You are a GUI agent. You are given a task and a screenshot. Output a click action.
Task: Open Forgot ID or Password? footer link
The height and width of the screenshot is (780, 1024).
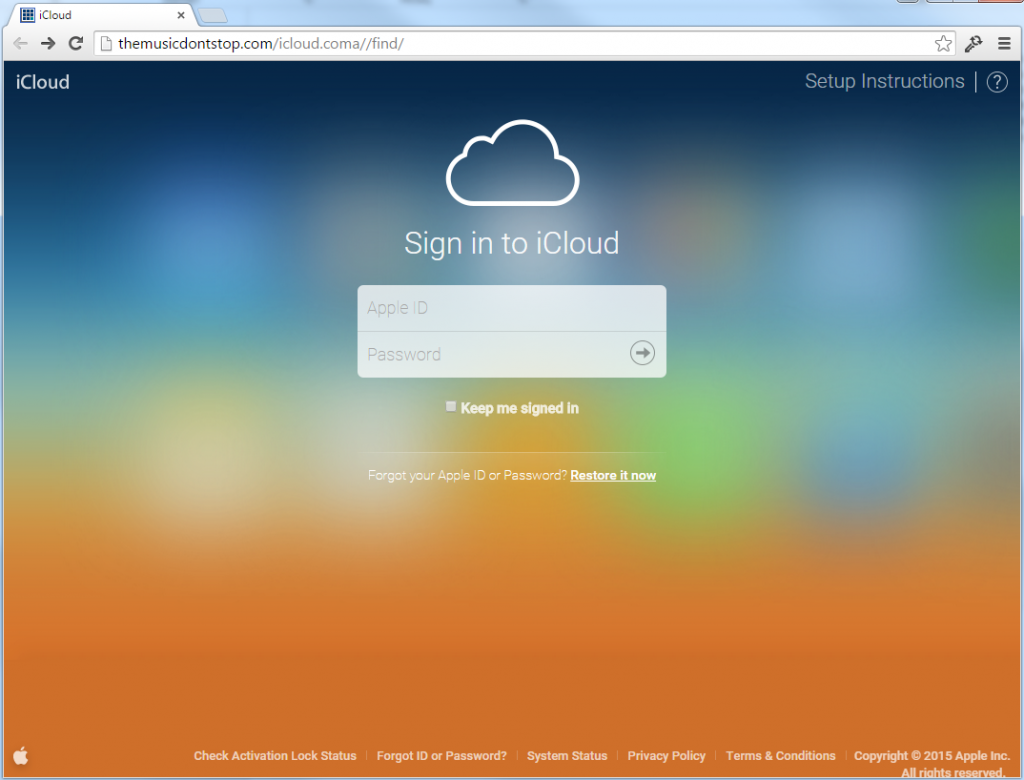click(441, 756)
